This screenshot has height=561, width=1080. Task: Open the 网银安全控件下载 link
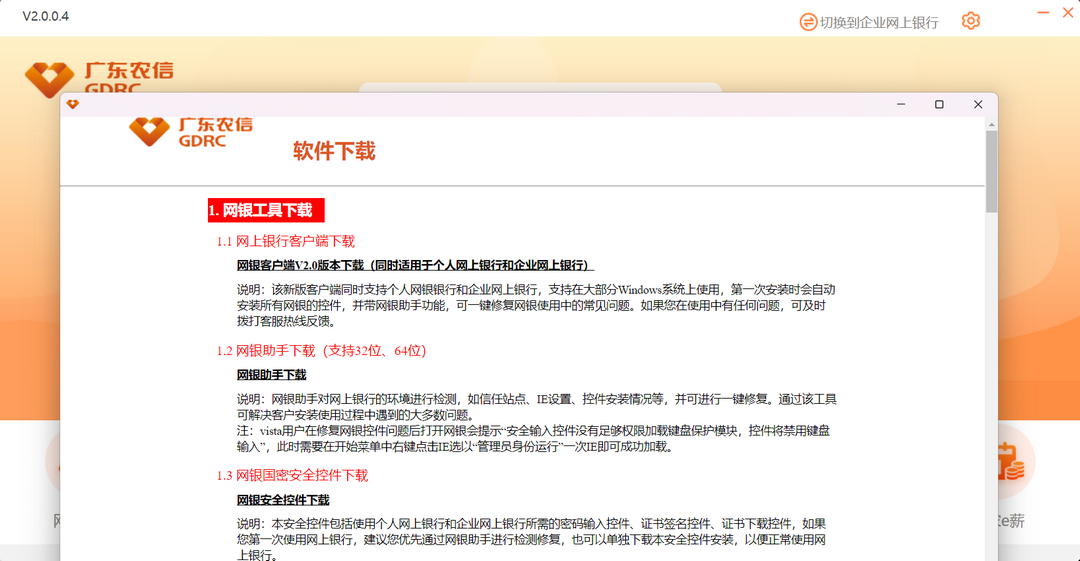(283, 500)
